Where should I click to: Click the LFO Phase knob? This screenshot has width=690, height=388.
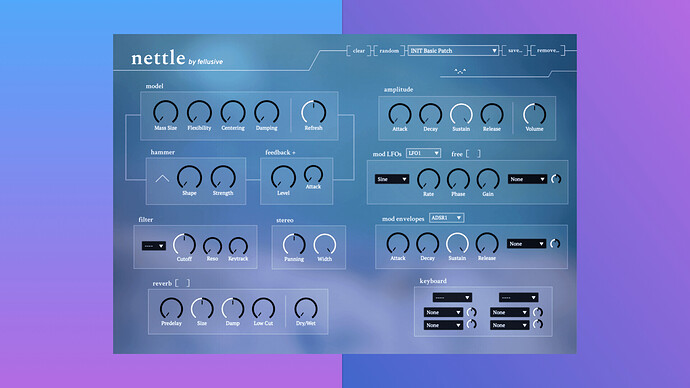458,179
